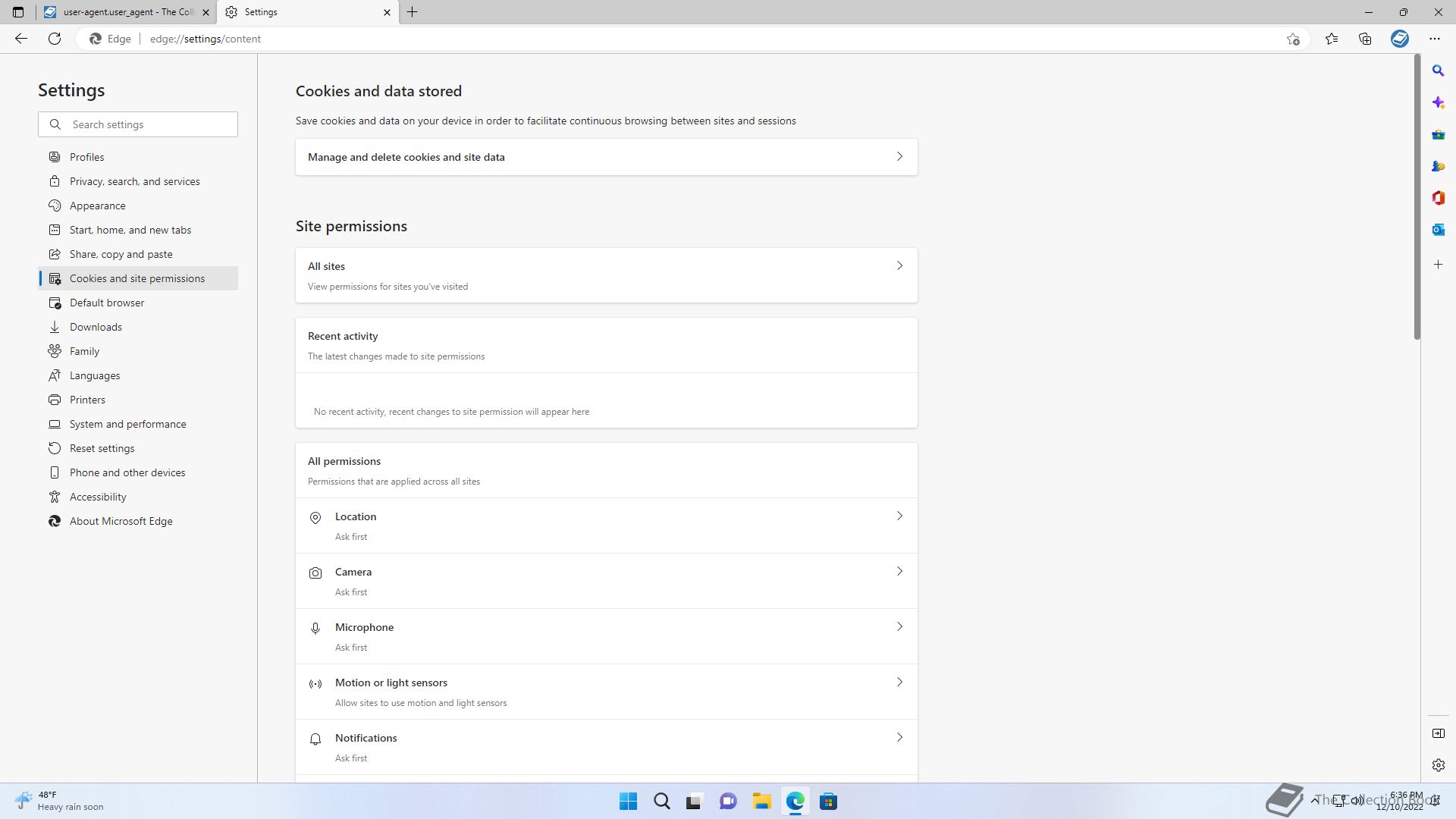Viewport: 1456px width, 819px height.
Task: Expand the Camera permission row
Action: click(606, 581)
